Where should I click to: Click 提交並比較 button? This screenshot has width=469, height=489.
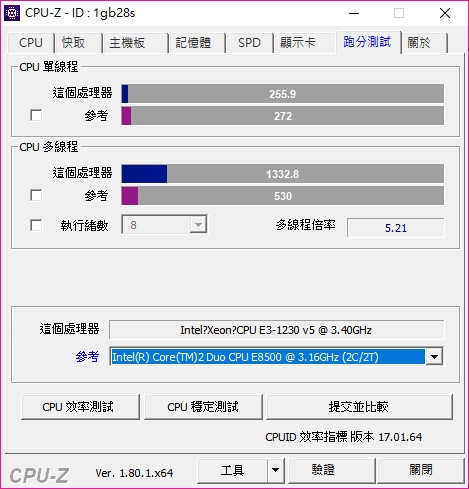point(359,407)
